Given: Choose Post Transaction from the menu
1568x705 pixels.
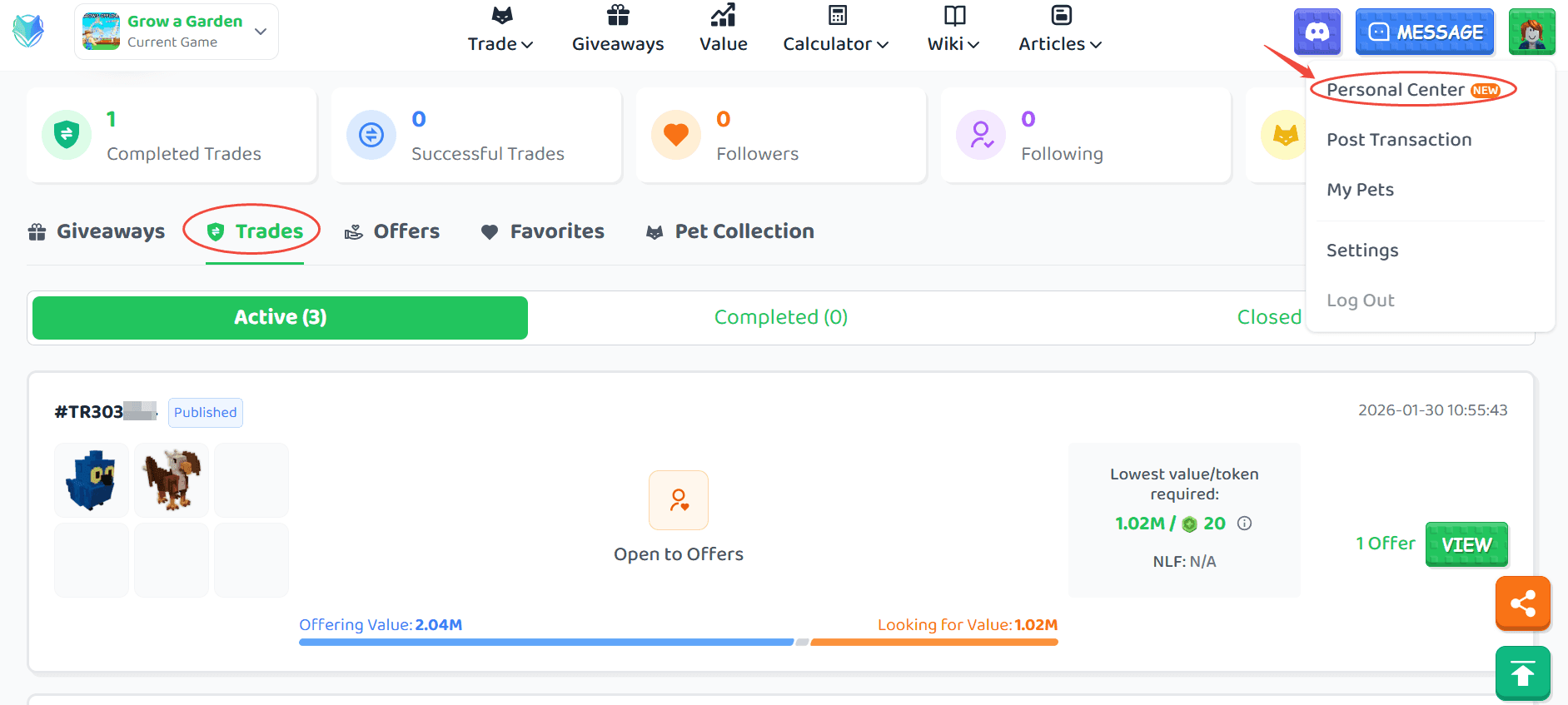Looking at the screenshot, I should click(x=1399, y=140).
